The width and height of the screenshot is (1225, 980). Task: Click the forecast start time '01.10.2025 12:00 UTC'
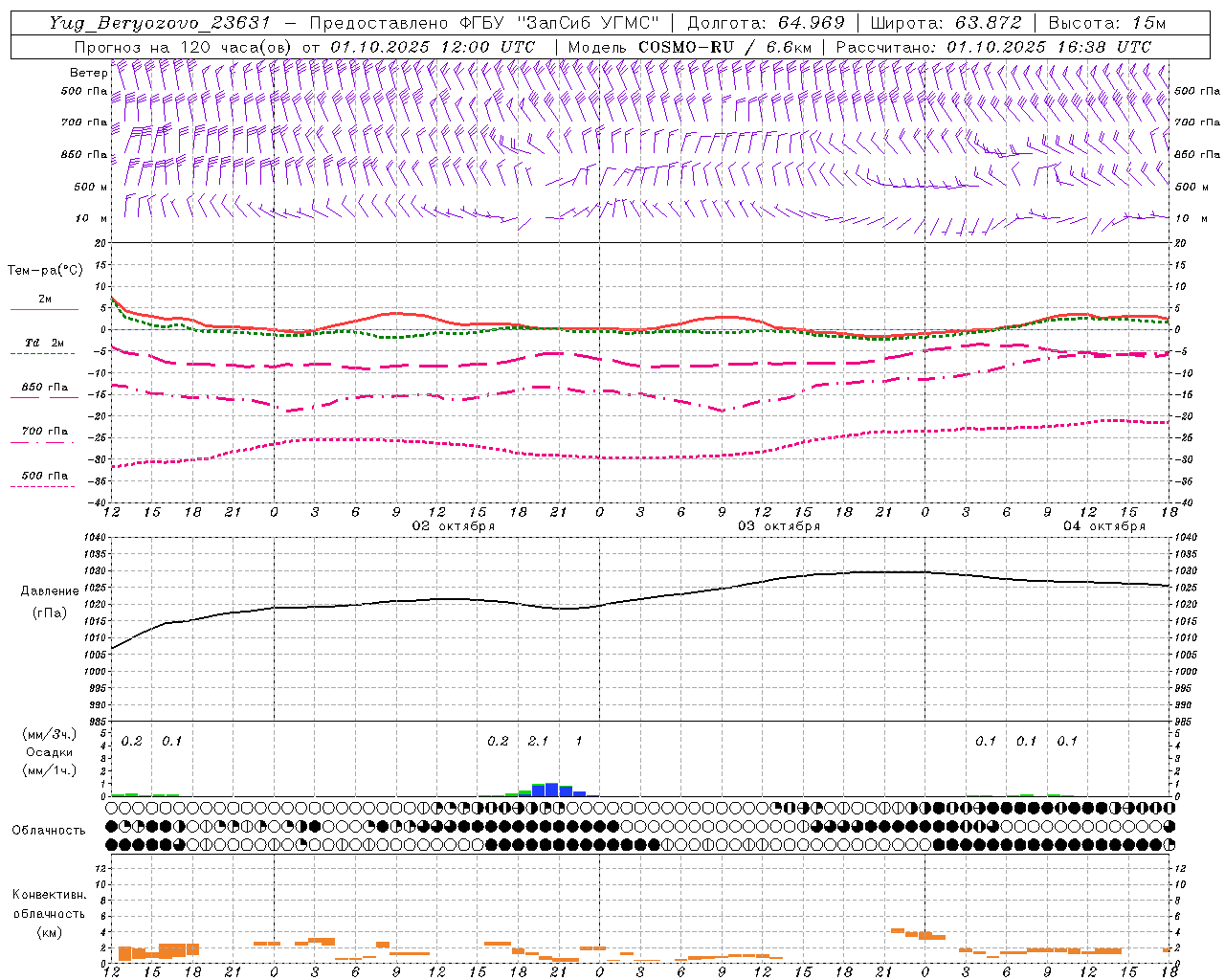click(433, 46)
